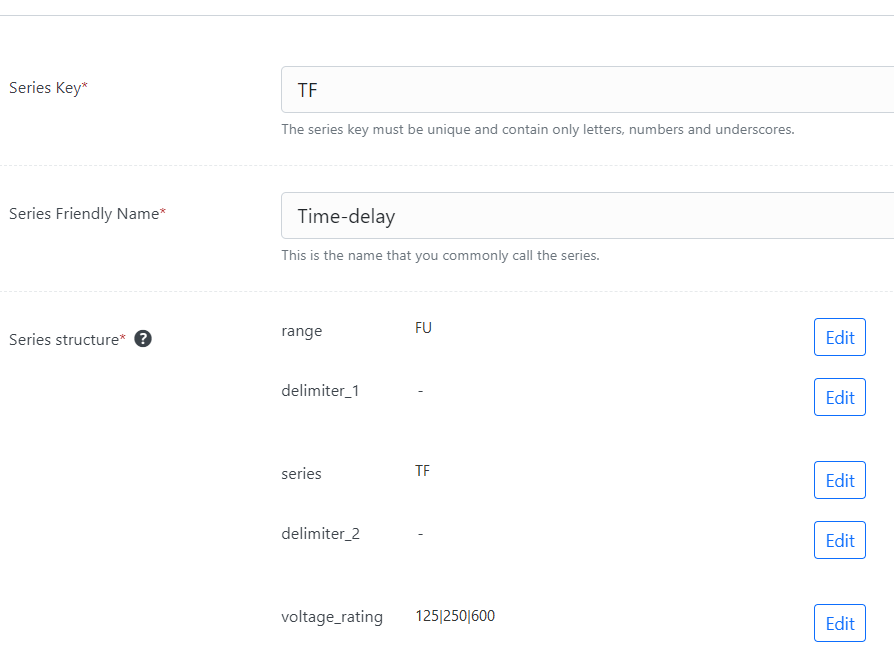Edit the voltage_rating row
Image resolution: width=894 pixels, height=652 pixels.
[839, 623]
